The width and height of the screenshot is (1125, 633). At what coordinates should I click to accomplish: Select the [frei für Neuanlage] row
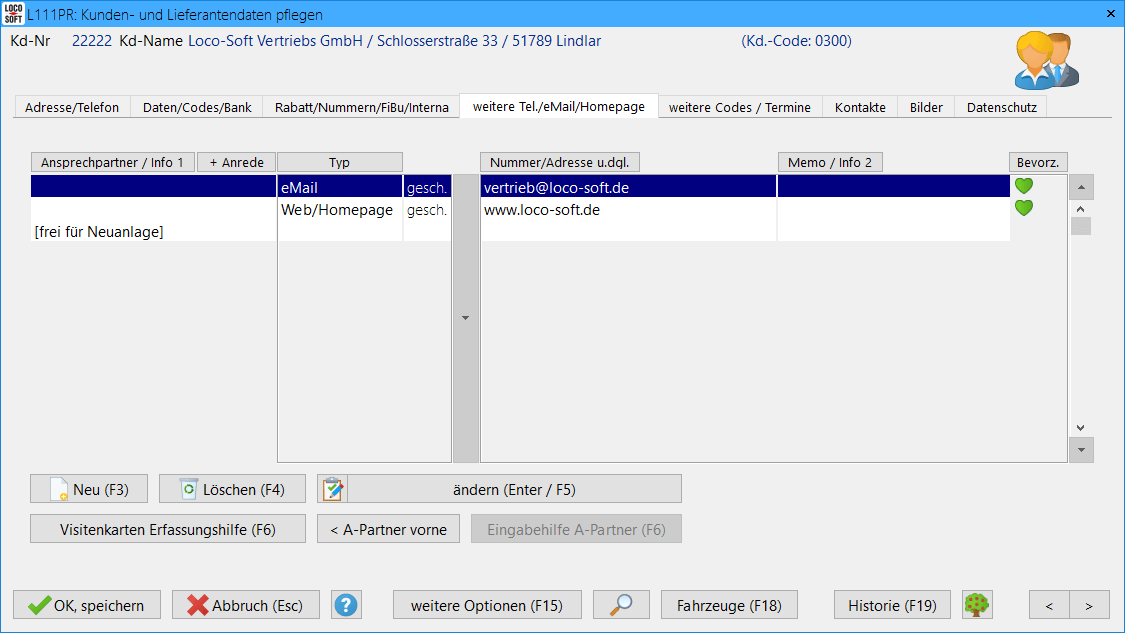coord(153,232)
